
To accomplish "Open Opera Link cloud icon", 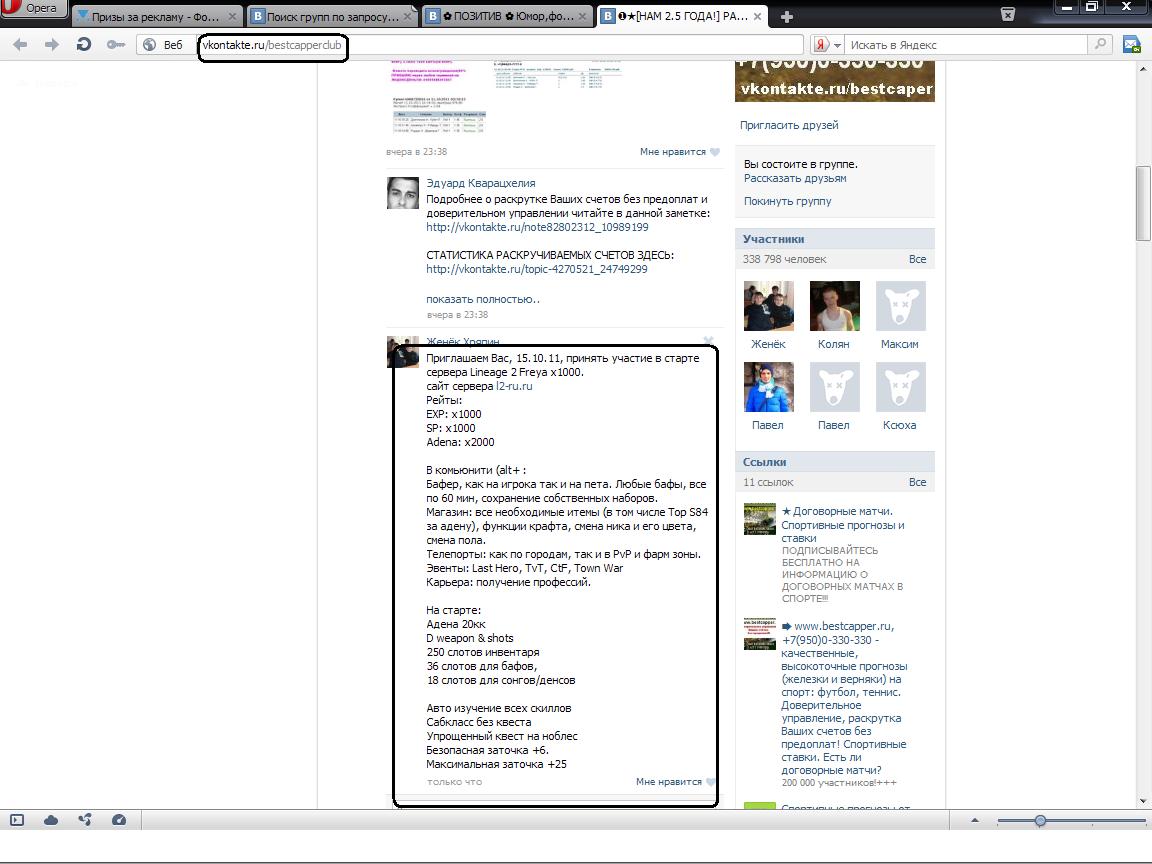I will click(x=51, y=820).
